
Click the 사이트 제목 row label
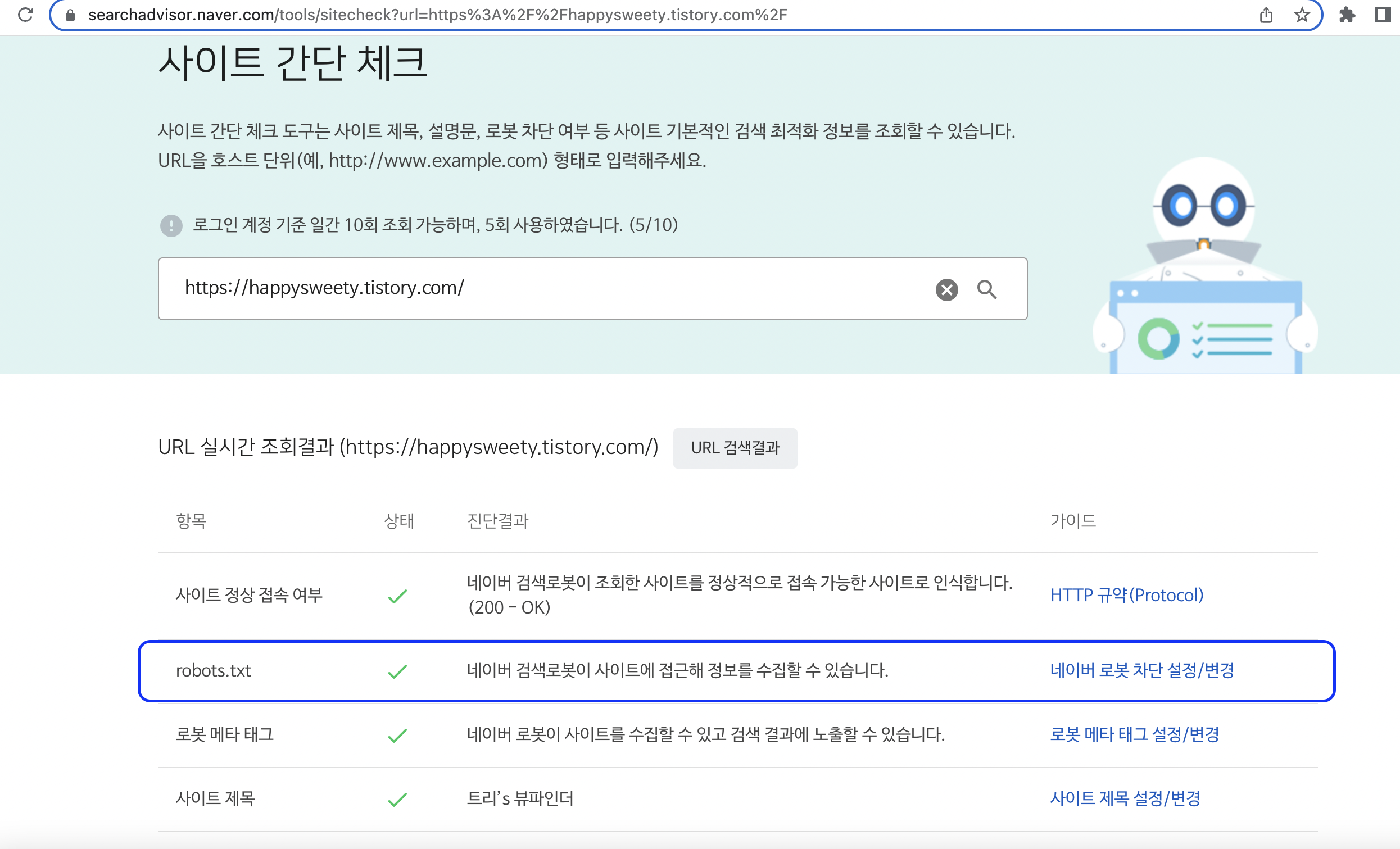pyautogui.click(x=215, y=799)
